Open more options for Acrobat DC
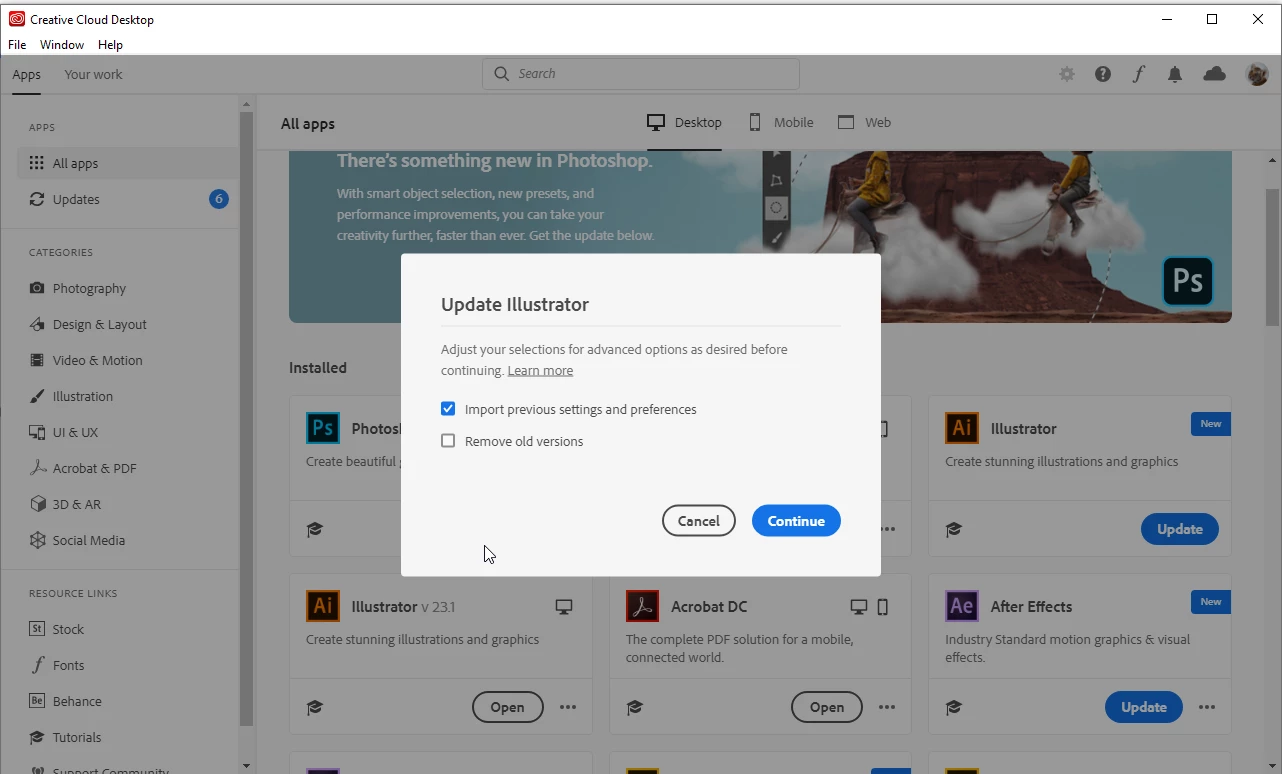 point(887,707)
